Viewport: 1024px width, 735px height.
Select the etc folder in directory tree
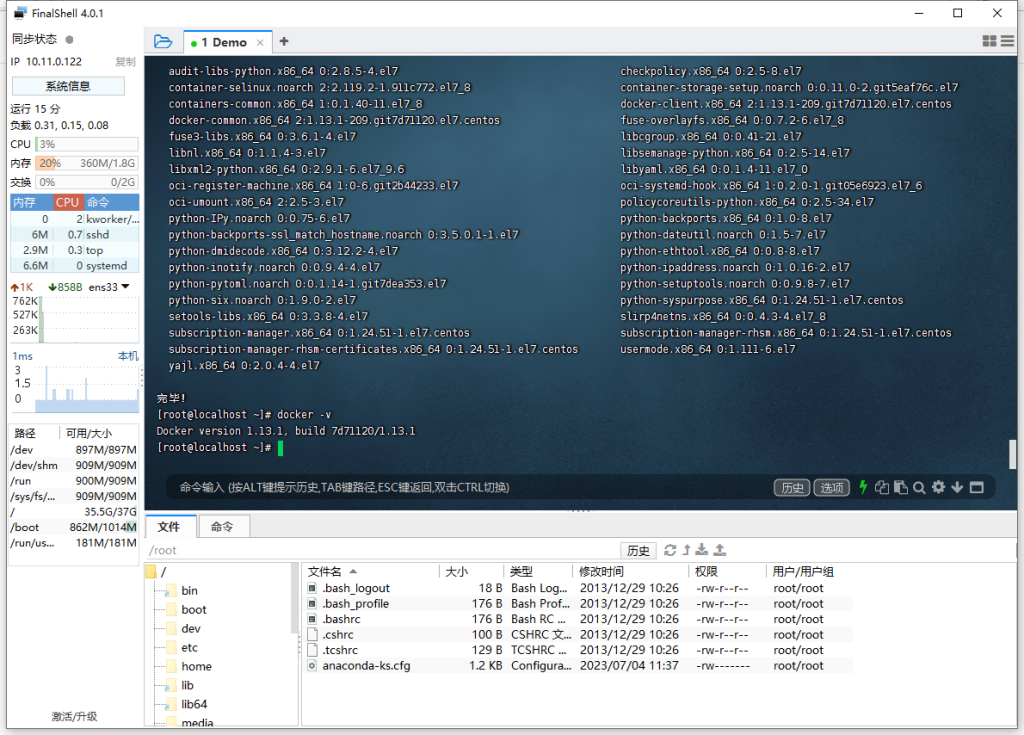coord(189,647)
